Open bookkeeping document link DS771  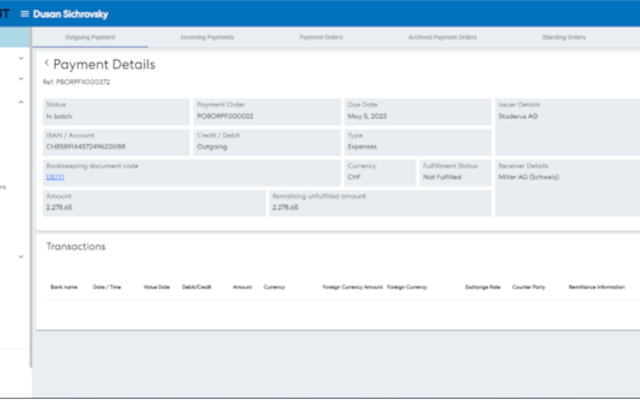(x=55, y=177)
